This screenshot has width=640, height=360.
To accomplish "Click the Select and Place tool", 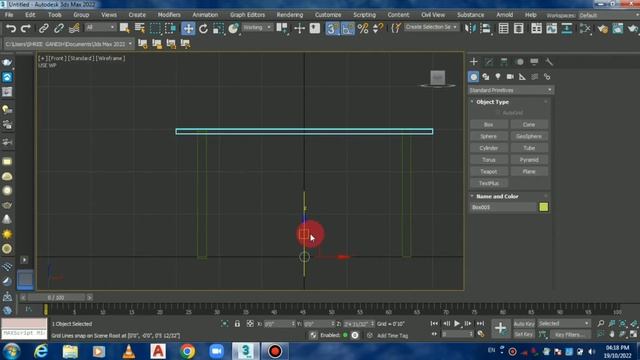I will (233, 28).
